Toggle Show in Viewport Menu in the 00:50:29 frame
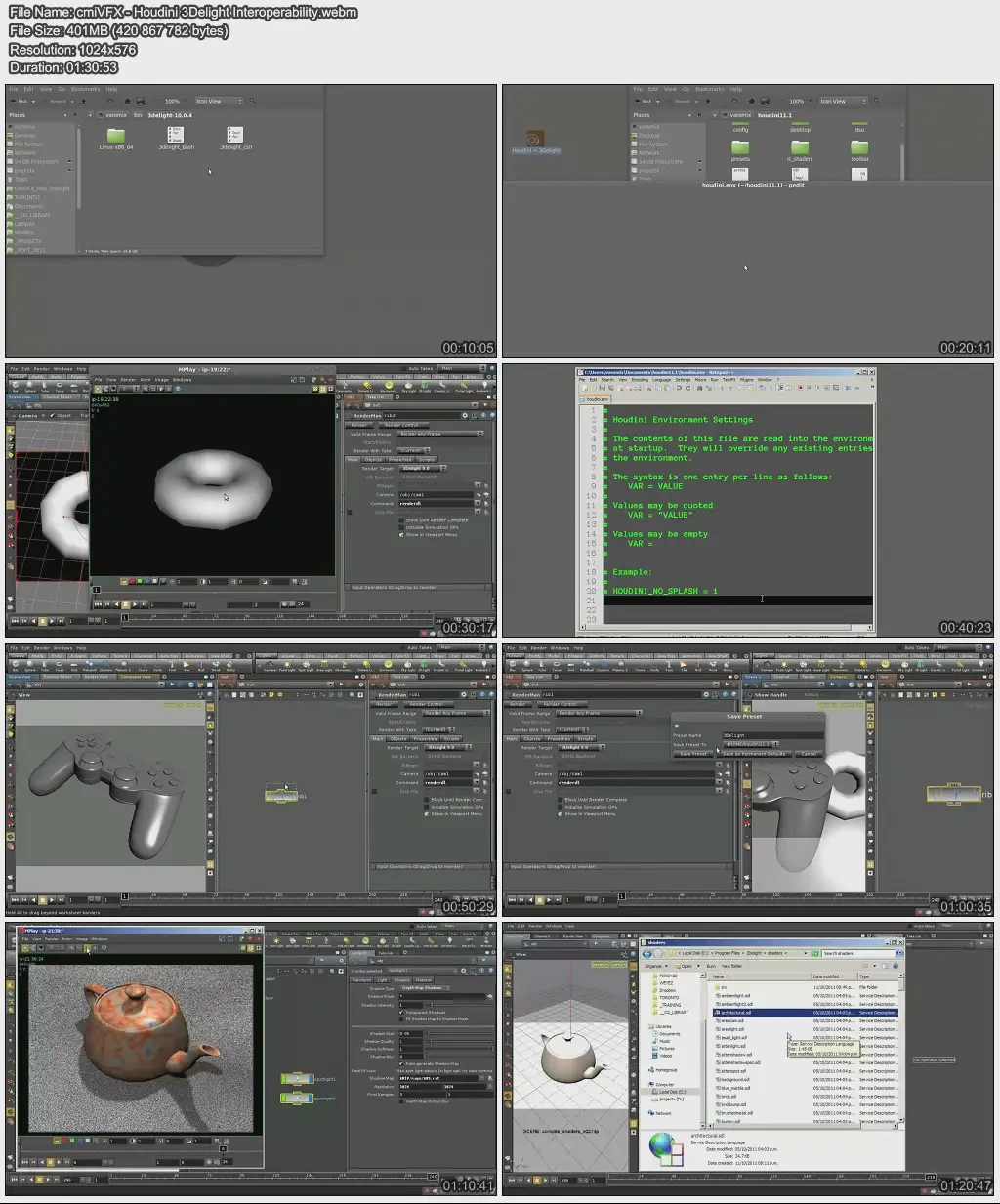 coord(428,813)
